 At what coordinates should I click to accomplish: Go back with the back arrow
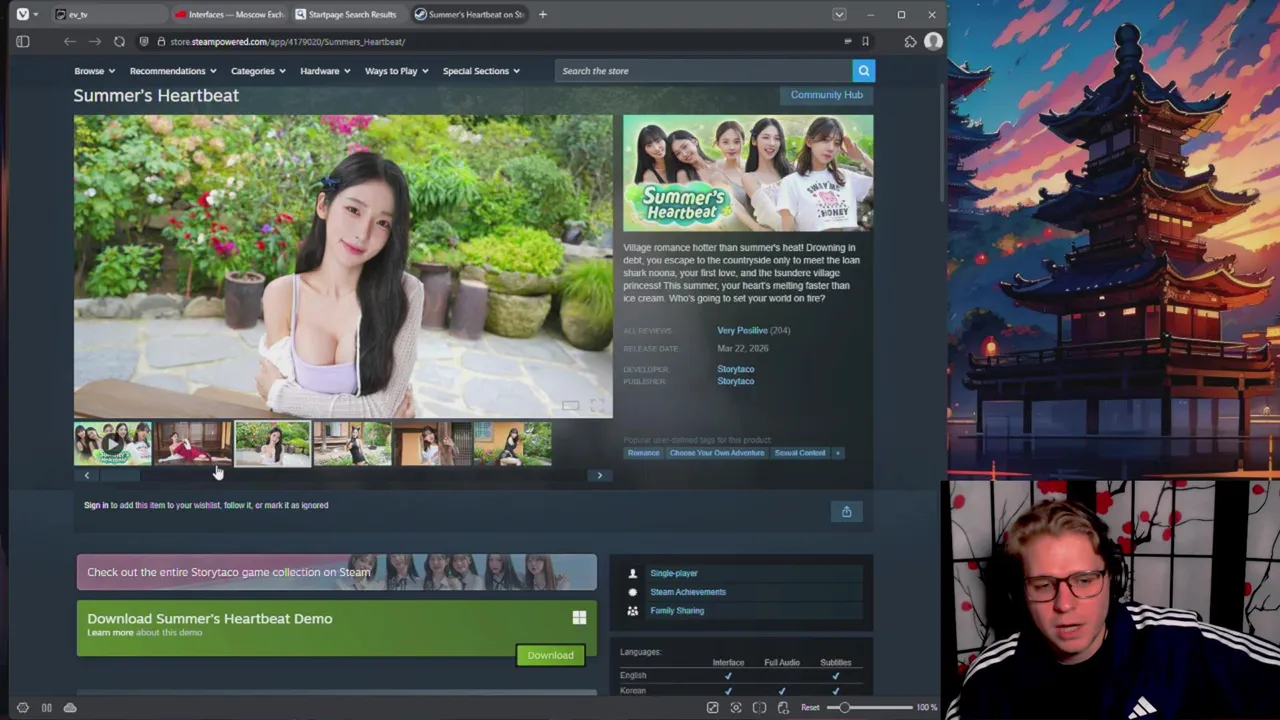coord(69,41)
